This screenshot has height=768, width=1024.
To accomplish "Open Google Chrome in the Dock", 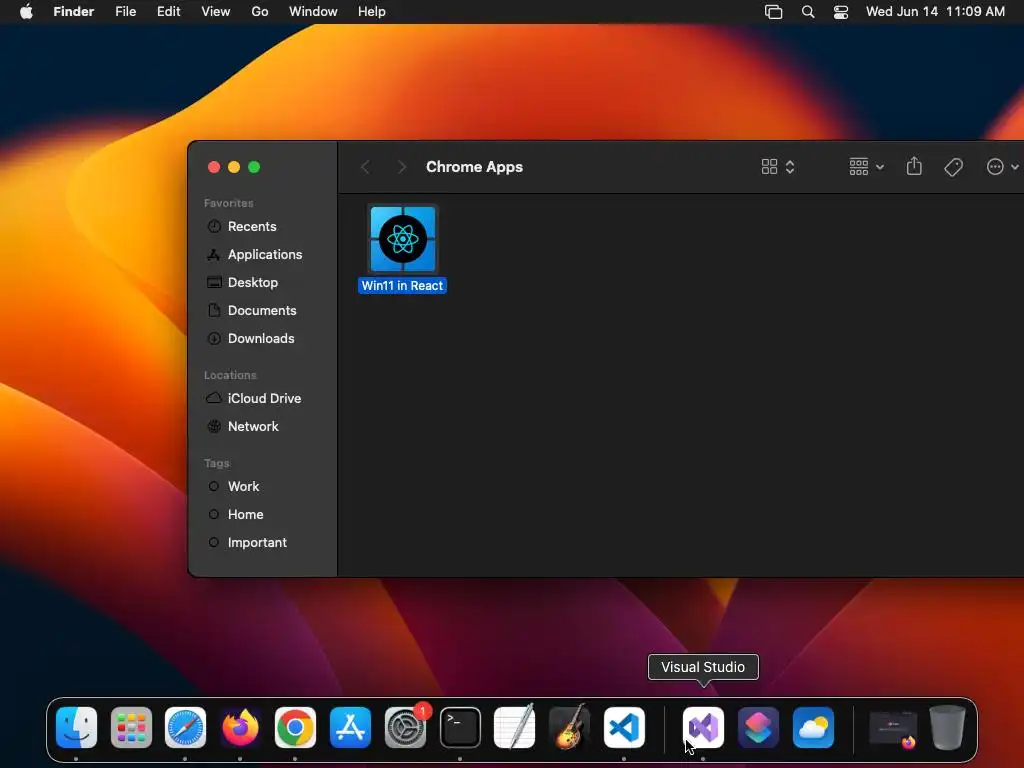I will (x=295, y=728).
